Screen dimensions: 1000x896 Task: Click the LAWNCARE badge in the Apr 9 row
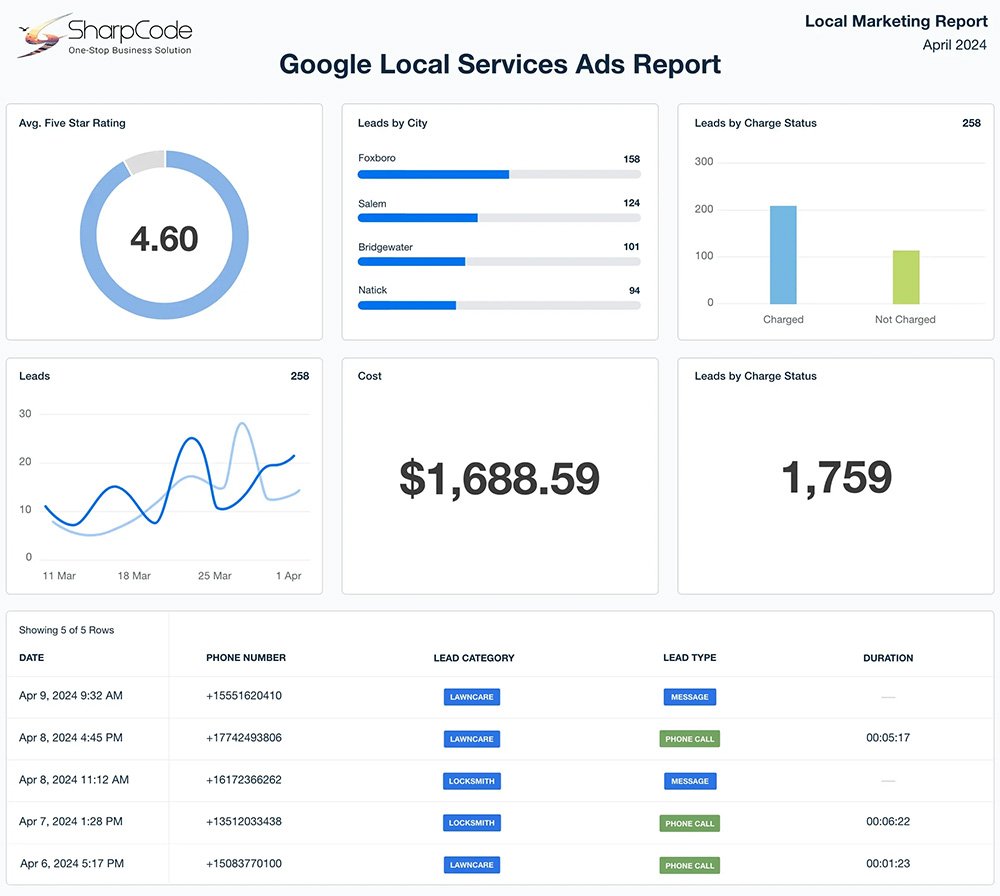472,697
